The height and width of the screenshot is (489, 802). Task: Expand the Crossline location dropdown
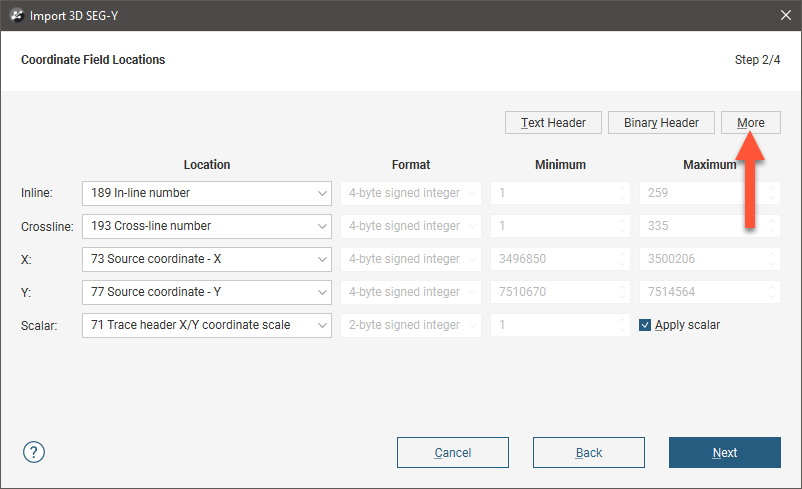click(x=206, y=226)
